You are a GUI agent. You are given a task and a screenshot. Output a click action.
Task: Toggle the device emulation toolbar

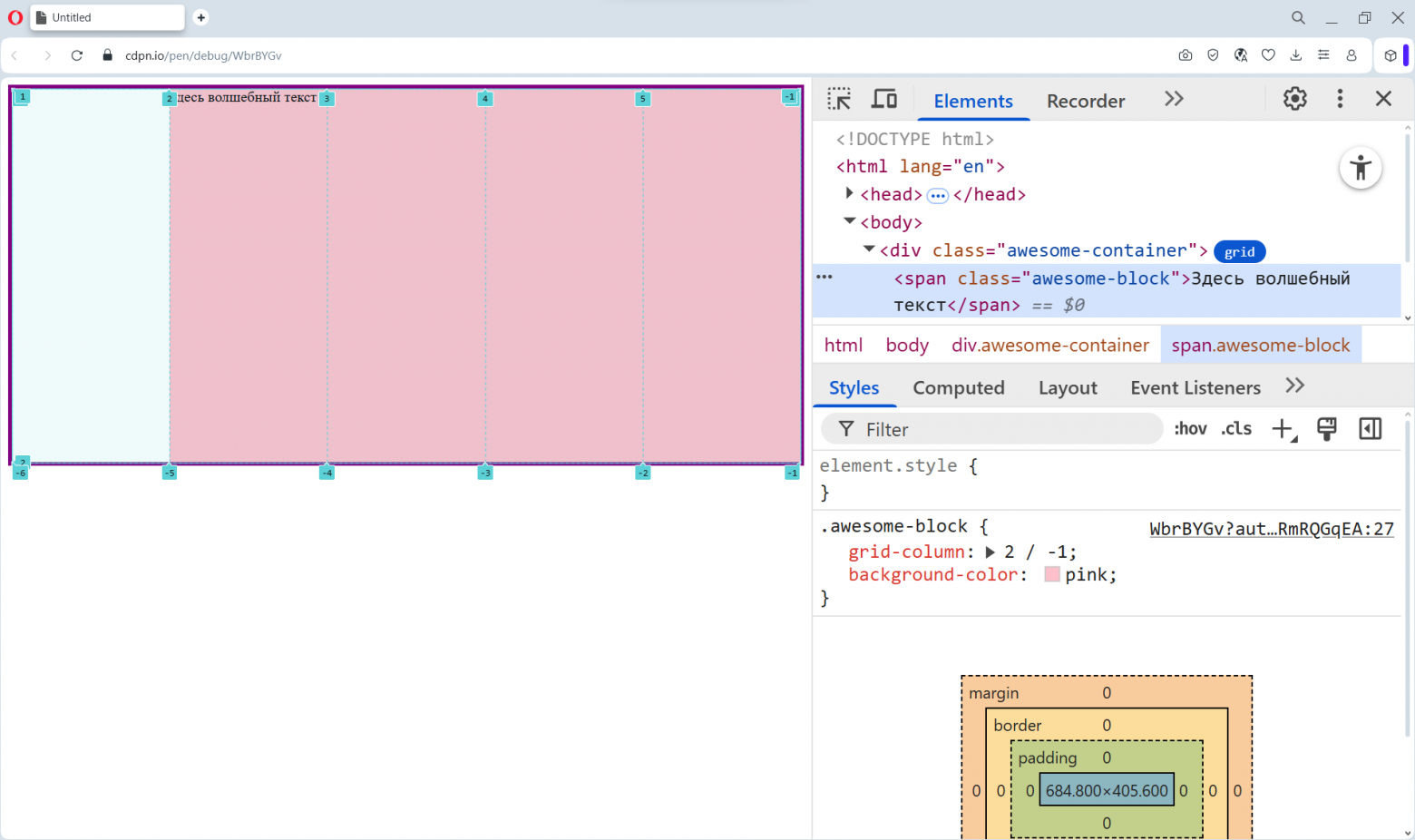pyautogui.click(x=883, y=99)
